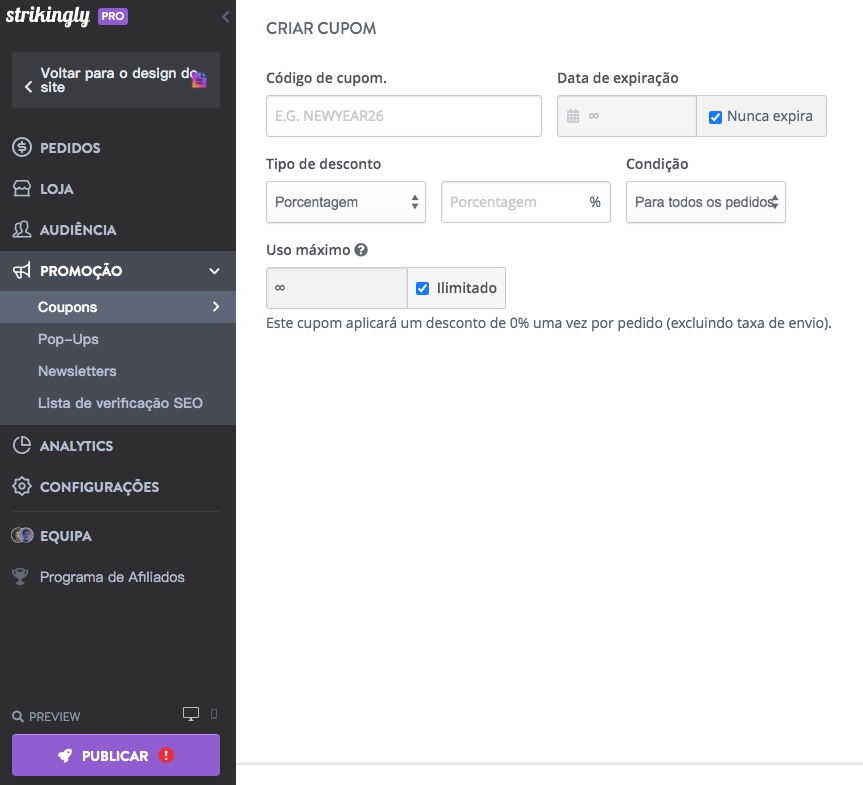863x785 pixels.
Task: Open Newsletters in the sidebar
Action: 77,371
